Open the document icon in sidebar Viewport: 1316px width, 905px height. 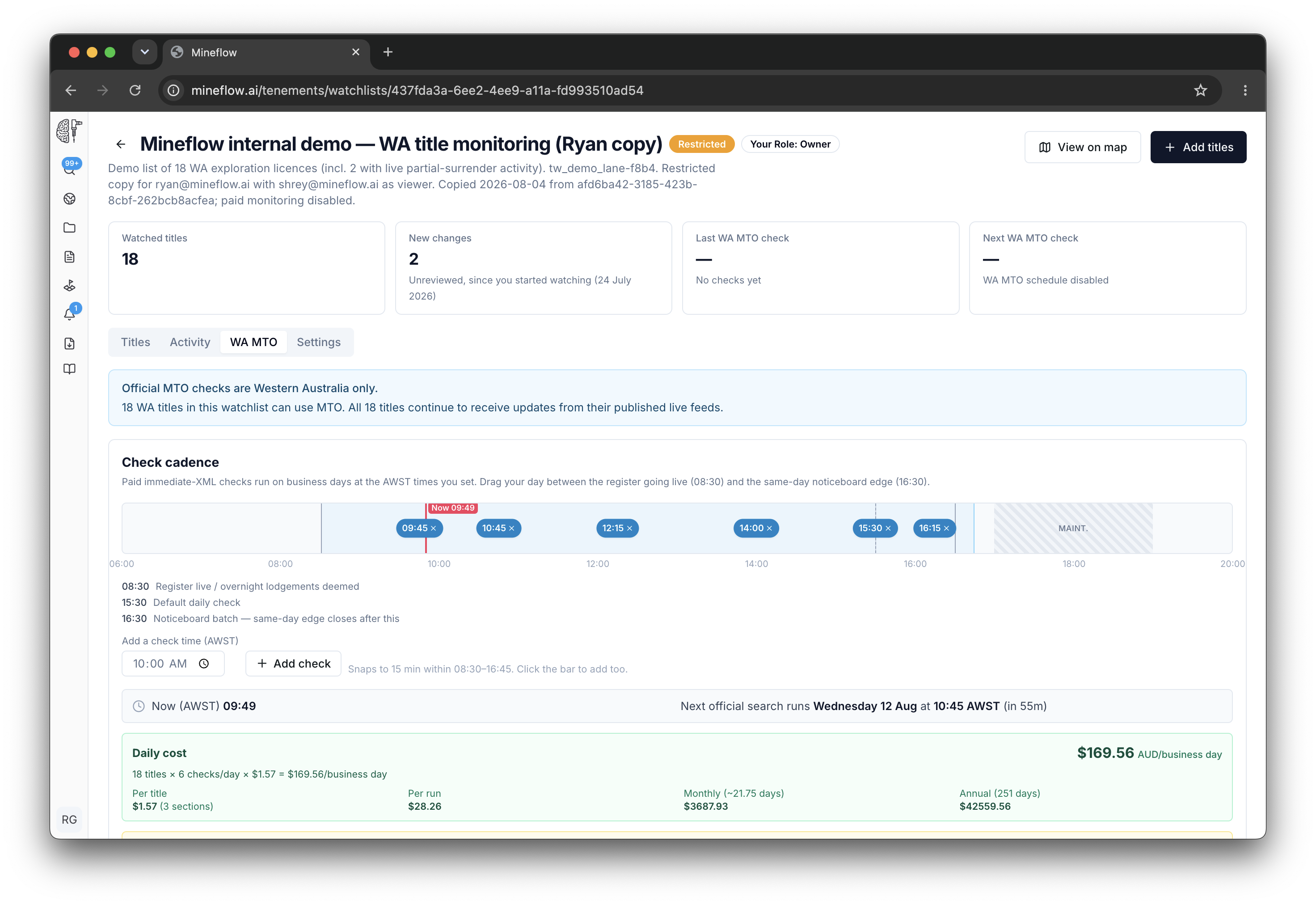coord(70,257)
